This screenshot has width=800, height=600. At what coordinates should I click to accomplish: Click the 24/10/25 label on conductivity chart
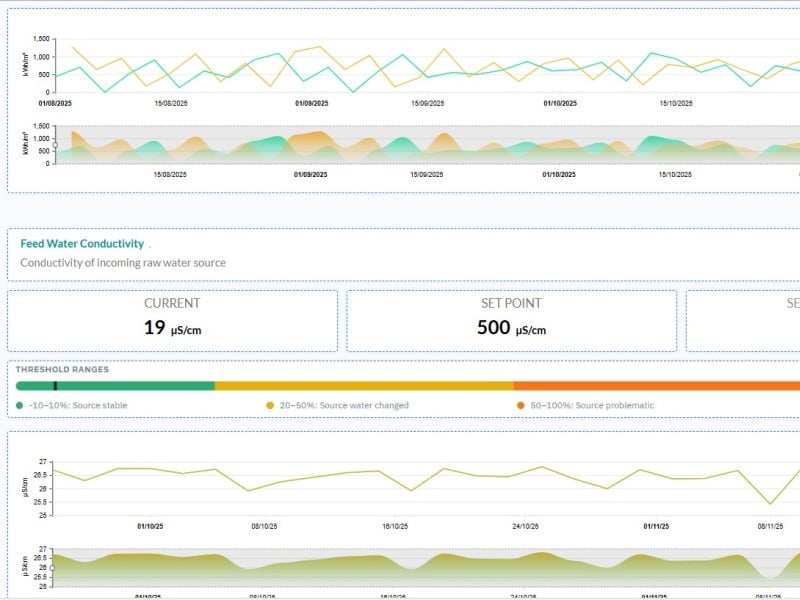[x=526, y=525]
